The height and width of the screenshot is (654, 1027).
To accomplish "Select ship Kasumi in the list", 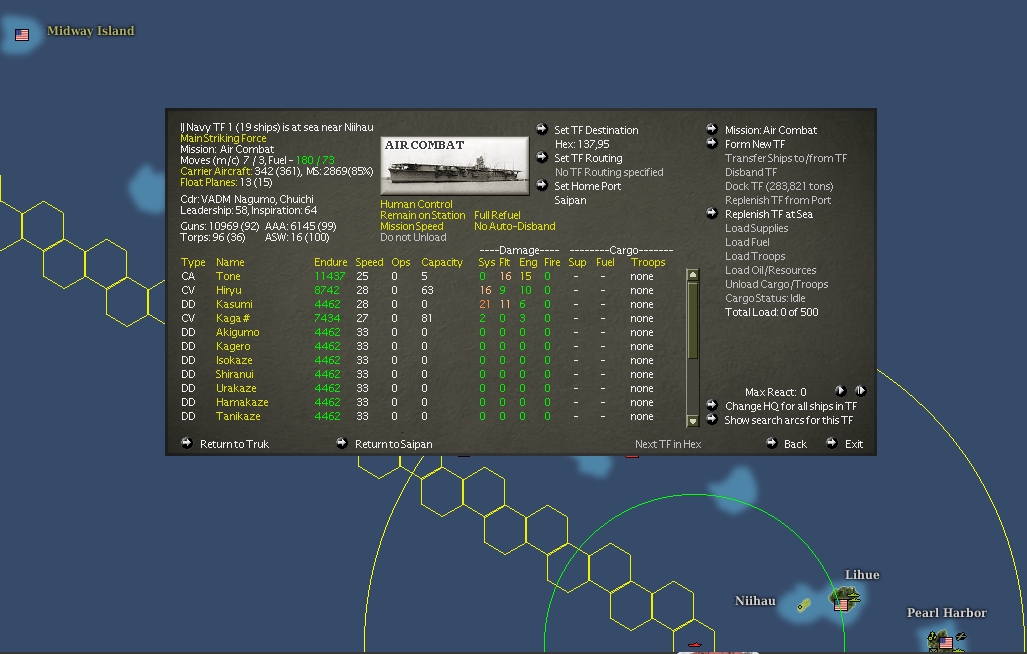I will (x=234, y=304).
